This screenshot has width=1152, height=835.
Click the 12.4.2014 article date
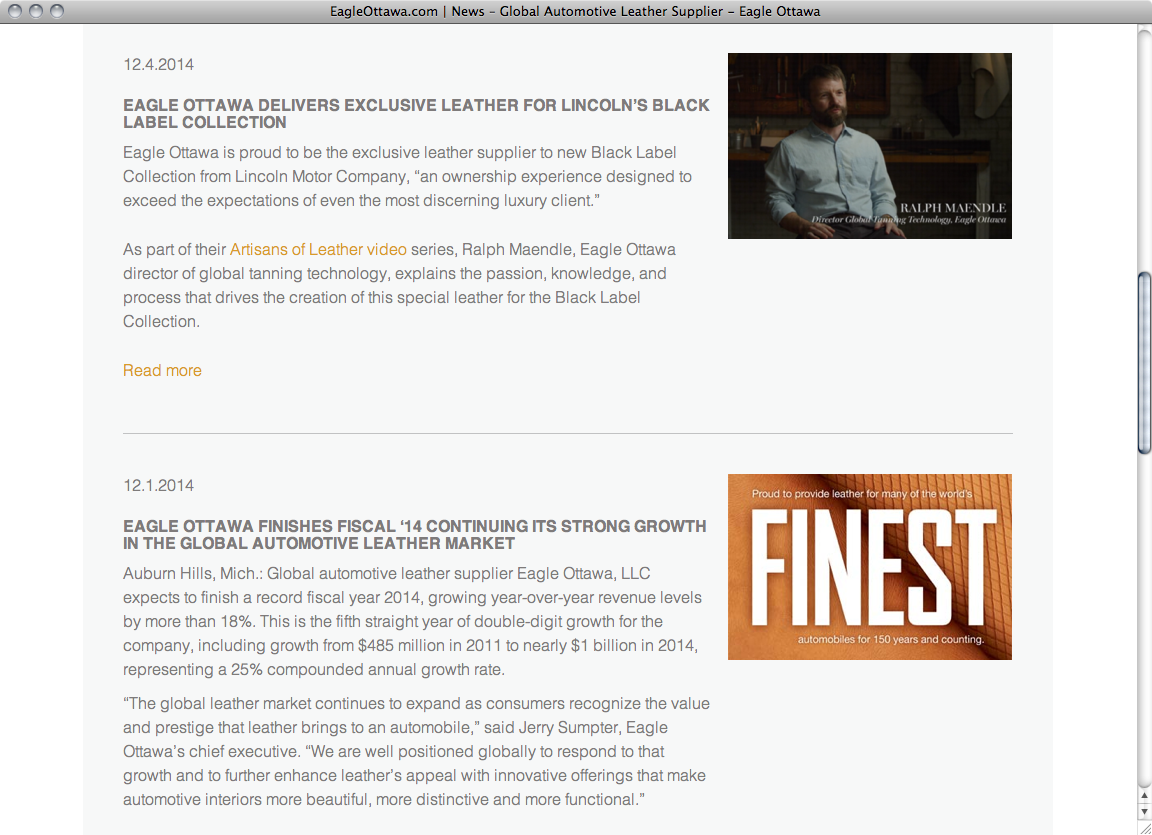(x=159, y=65)
